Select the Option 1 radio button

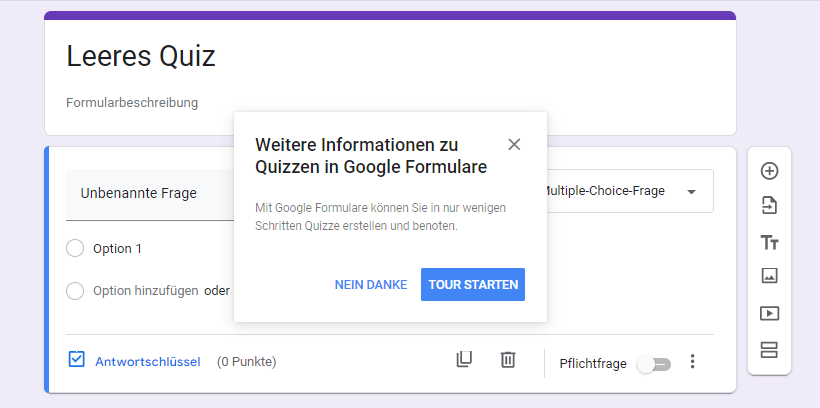[x=75, y=248]
